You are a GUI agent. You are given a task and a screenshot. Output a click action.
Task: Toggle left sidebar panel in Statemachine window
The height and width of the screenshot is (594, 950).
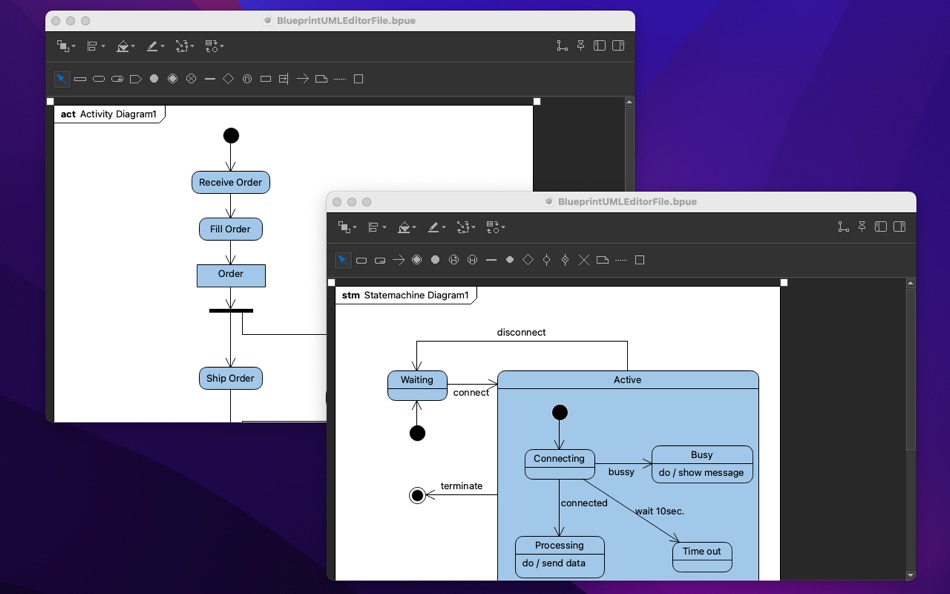(880, 227)
